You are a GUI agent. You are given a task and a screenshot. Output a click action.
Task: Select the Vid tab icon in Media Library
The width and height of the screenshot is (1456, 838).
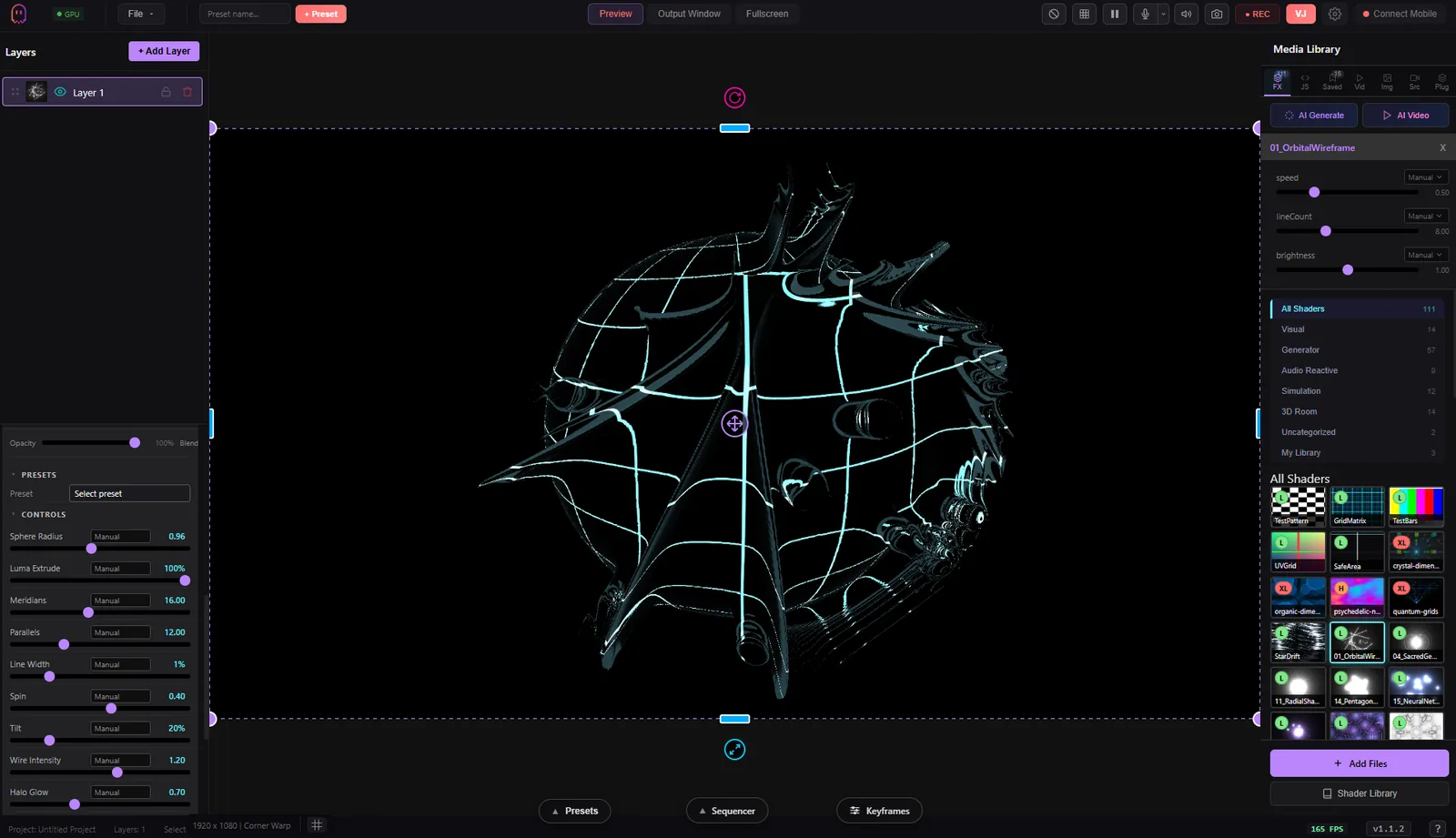pyautogui.click(x=1360, y=81)
